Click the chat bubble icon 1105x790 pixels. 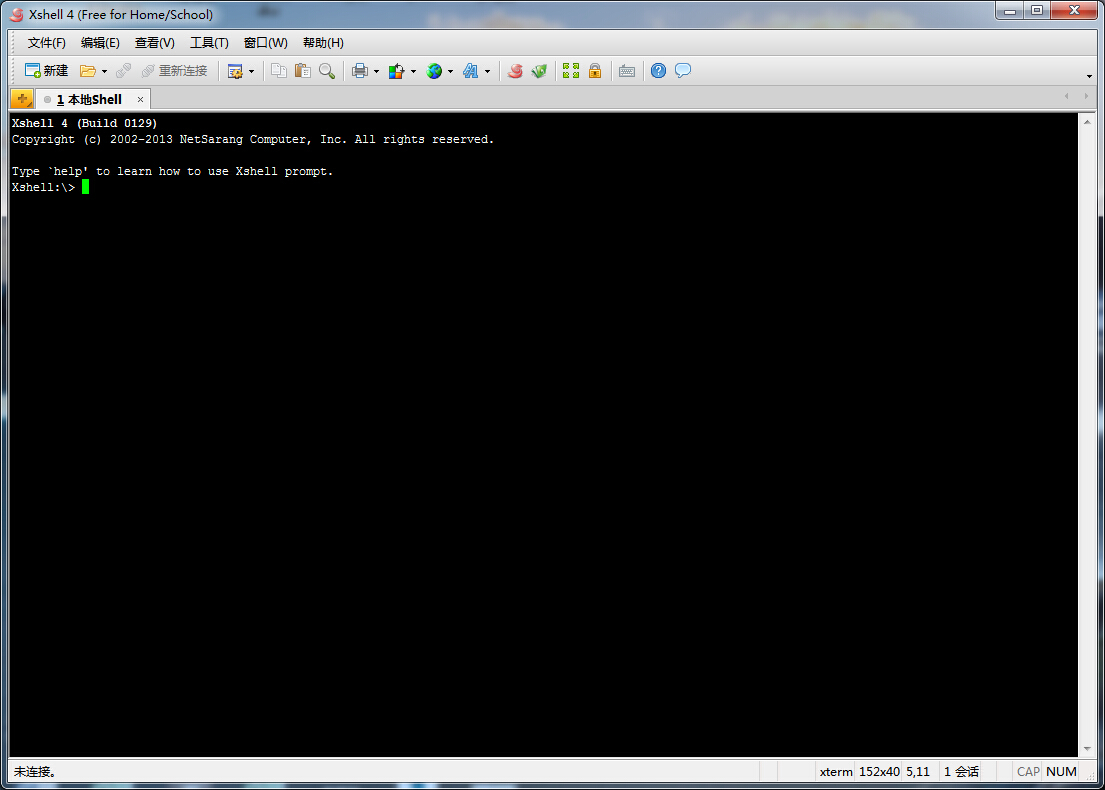tap(682, 71)
